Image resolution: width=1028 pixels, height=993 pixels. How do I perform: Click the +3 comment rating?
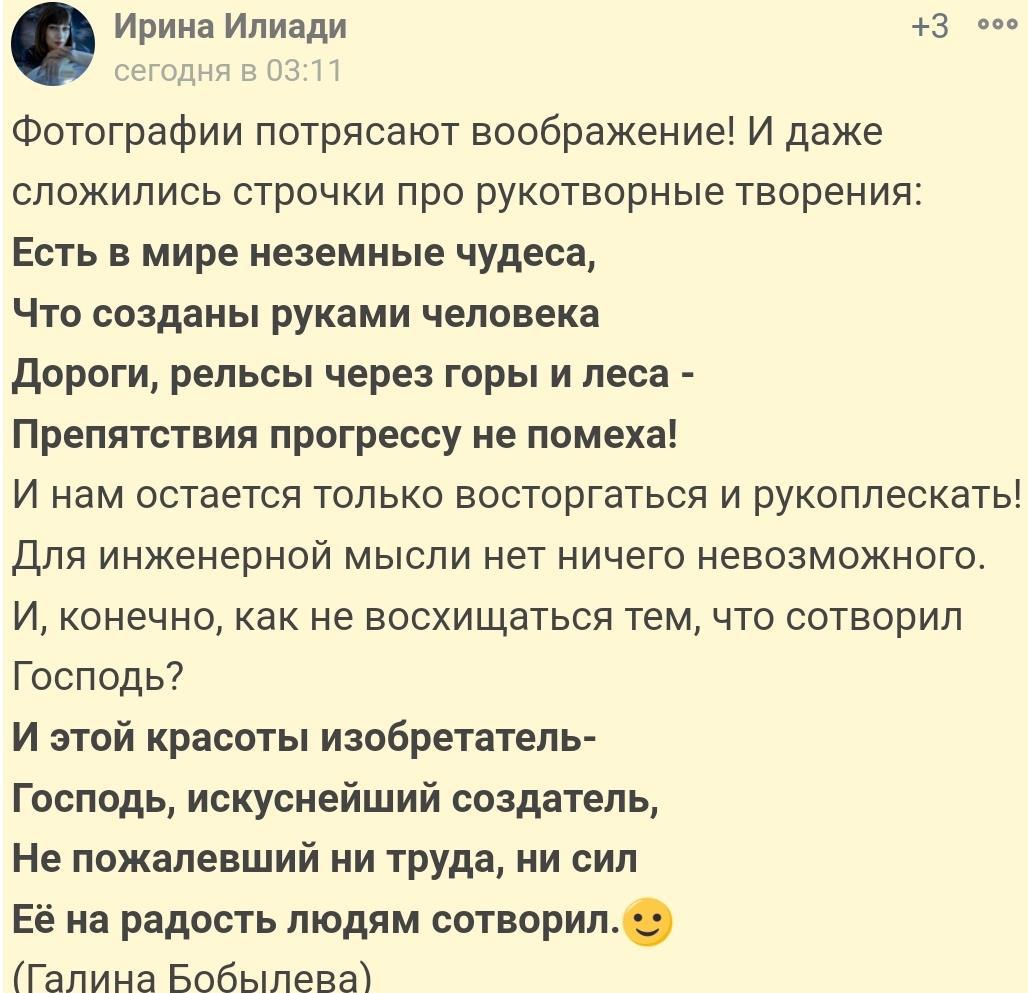click(930, 27)
